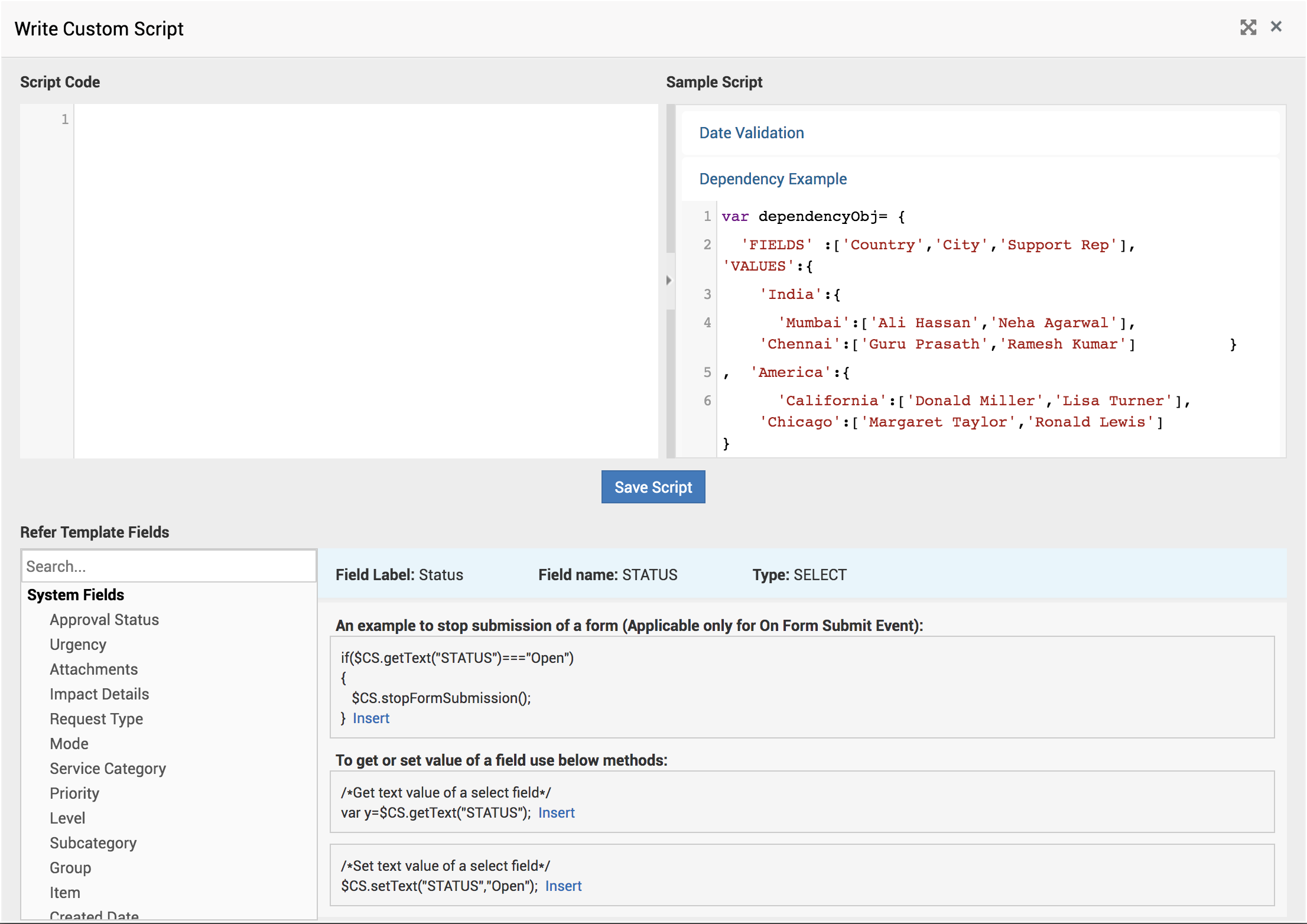Close the Write Custom Script dialog
The image size is (1307, 924).
pyautogui.click(x=1276, y=27)
